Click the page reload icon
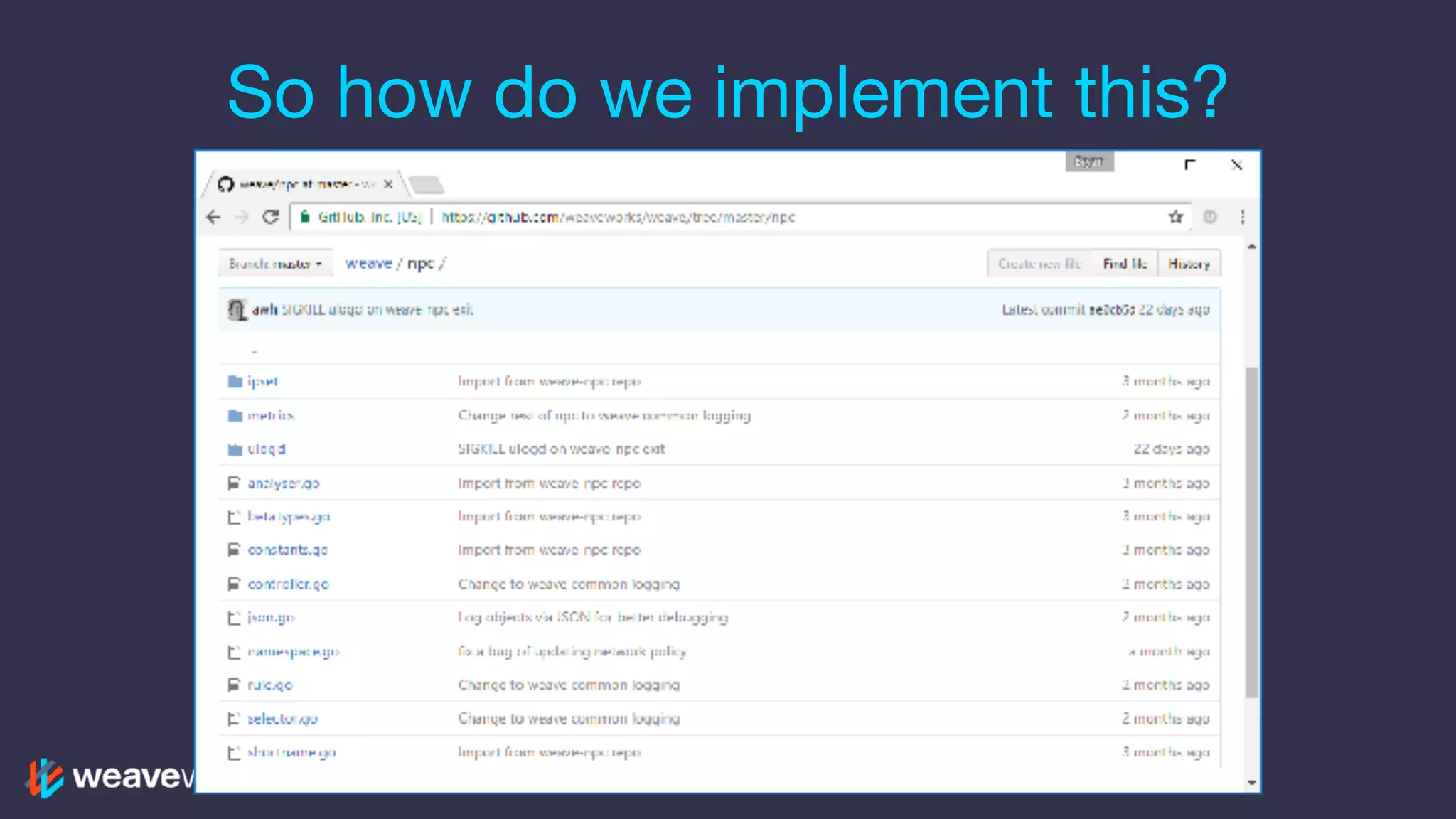The height and width of the screenshot is (819, 1456). [270, 217]
